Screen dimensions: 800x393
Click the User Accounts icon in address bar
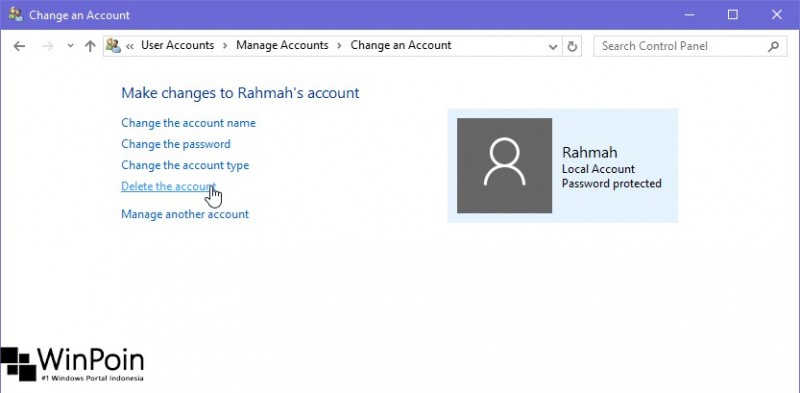tap(113, 46)
